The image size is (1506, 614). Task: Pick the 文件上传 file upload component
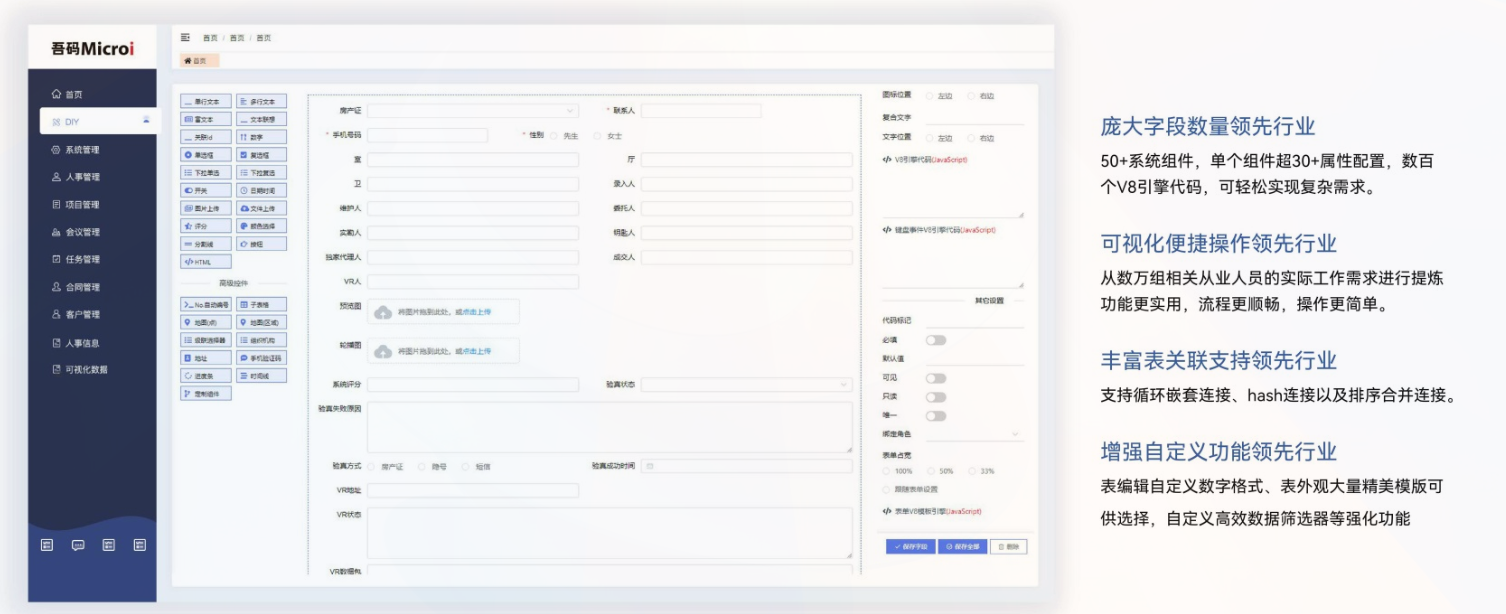(262, 208)
